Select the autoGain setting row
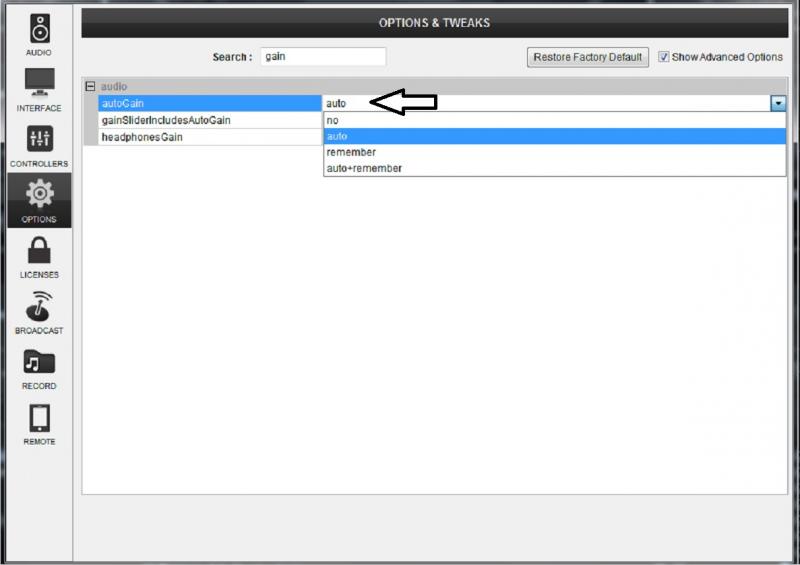 210,104
